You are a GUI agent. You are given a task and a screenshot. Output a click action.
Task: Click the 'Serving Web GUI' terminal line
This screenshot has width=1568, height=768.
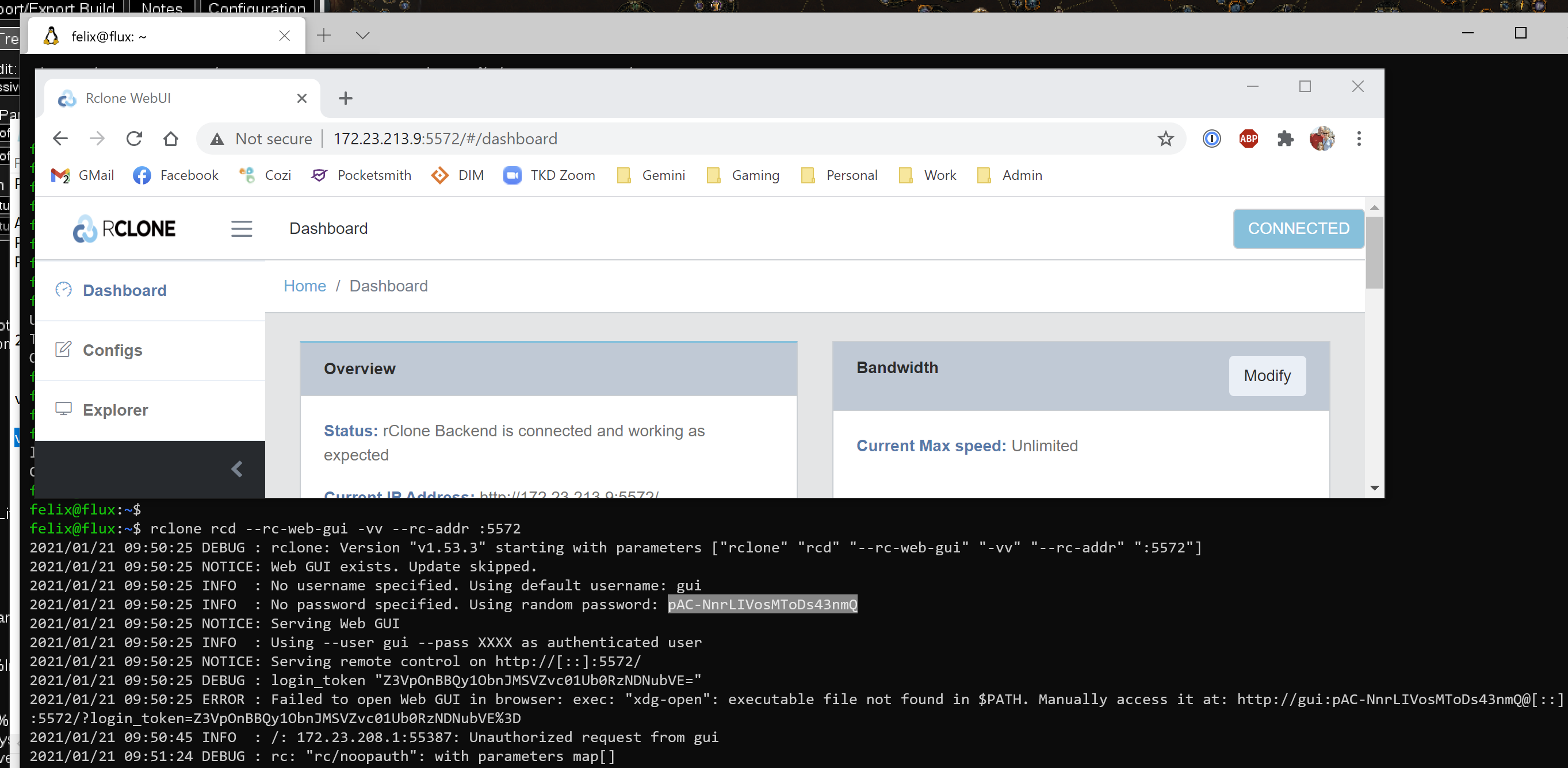[x=214, y=623]
